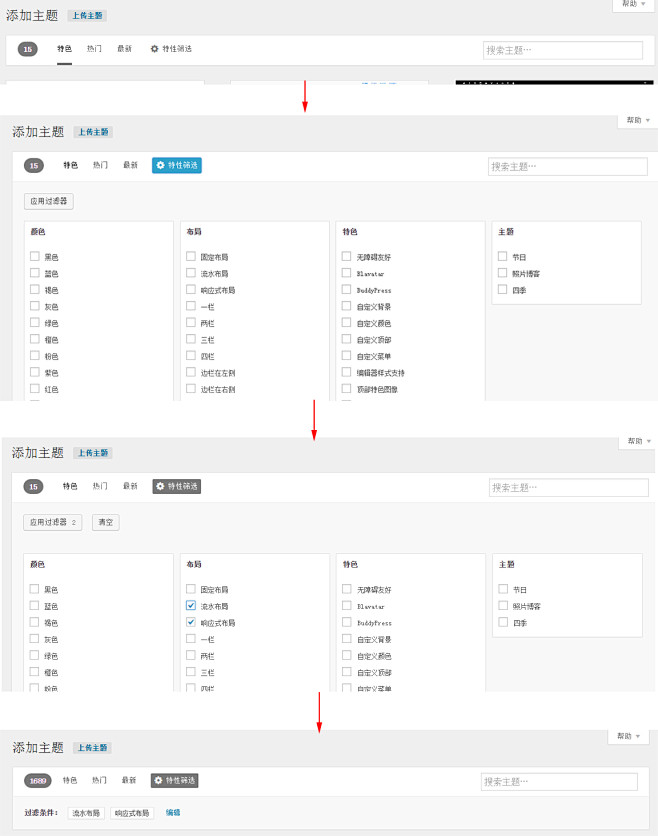The width and height of the screenshot is (658, 836).
Task: Check 灰色 in the panel with 清空 button
Action: tap(35, 639)
